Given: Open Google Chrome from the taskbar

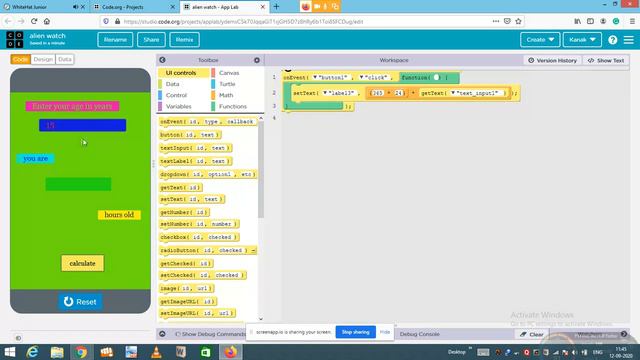Looking at the screenshot, I should (81, 352).
